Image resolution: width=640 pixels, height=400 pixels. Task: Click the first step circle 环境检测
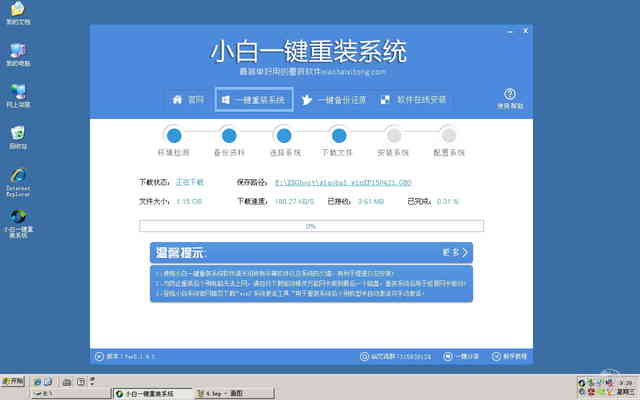pos(174,136)
